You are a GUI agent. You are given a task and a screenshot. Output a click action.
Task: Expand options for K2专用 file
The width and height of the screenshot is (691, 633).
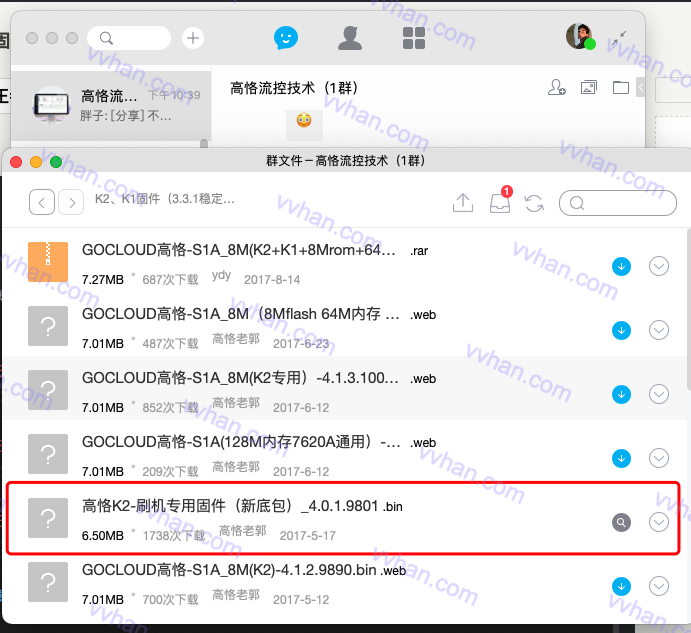[659, 394]
